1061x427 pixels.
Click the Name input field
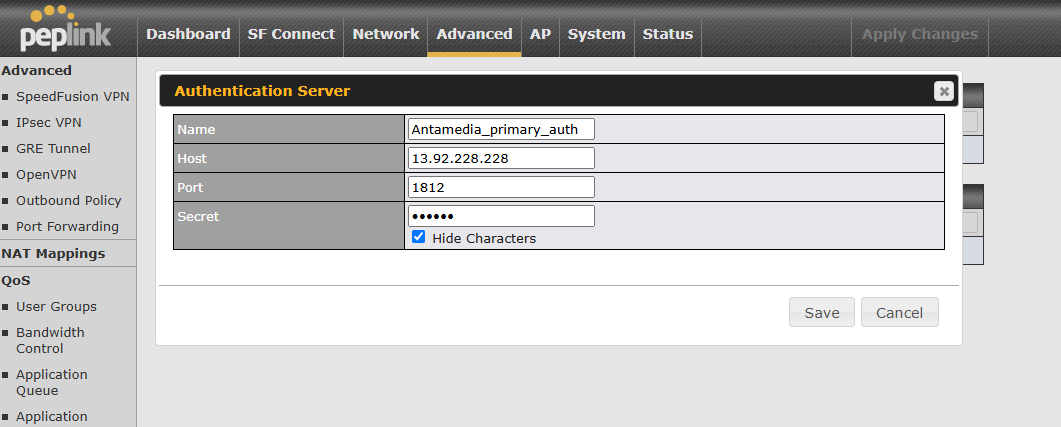click(501, 129)
